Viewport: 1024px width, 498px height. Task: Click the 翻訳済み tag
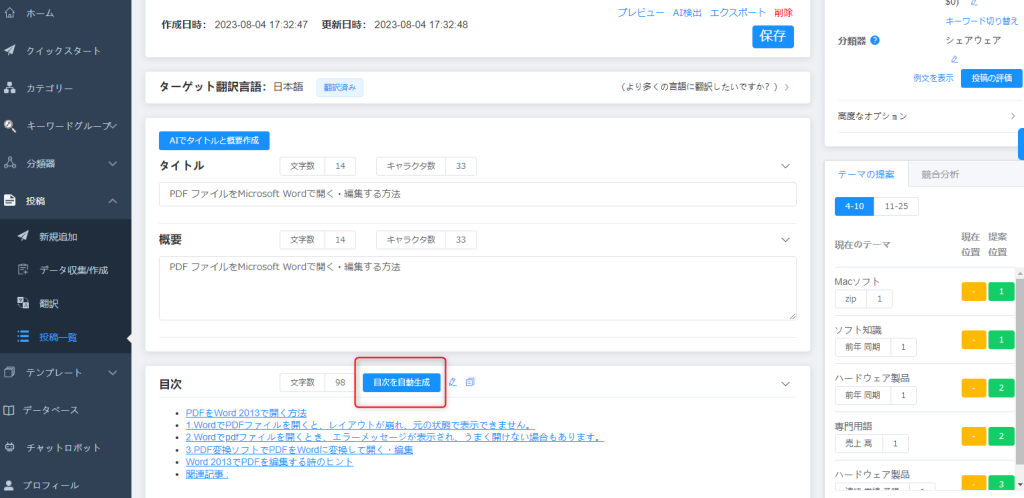coord(340,87)
